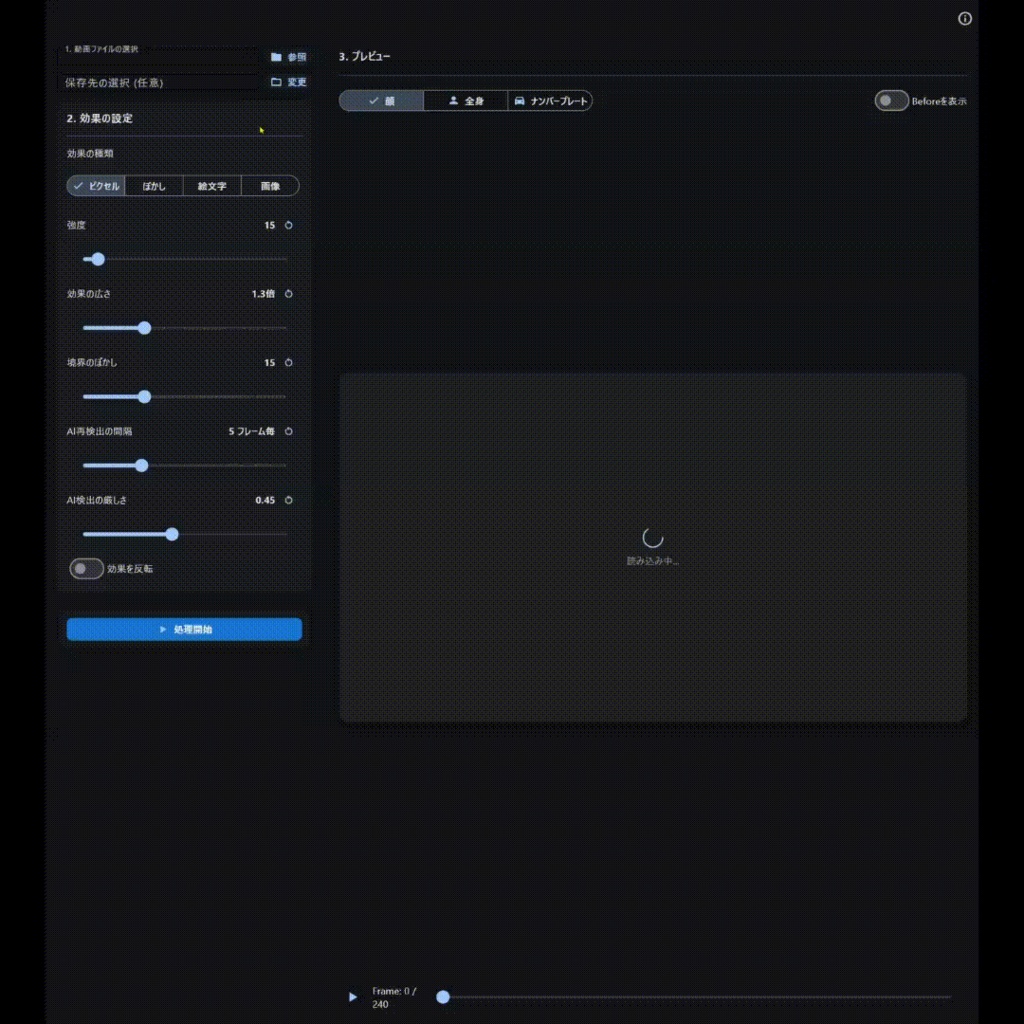Screen dimensions: 1024x1024
Task: Select the 画像 effect type
Action: pos(270,186)
